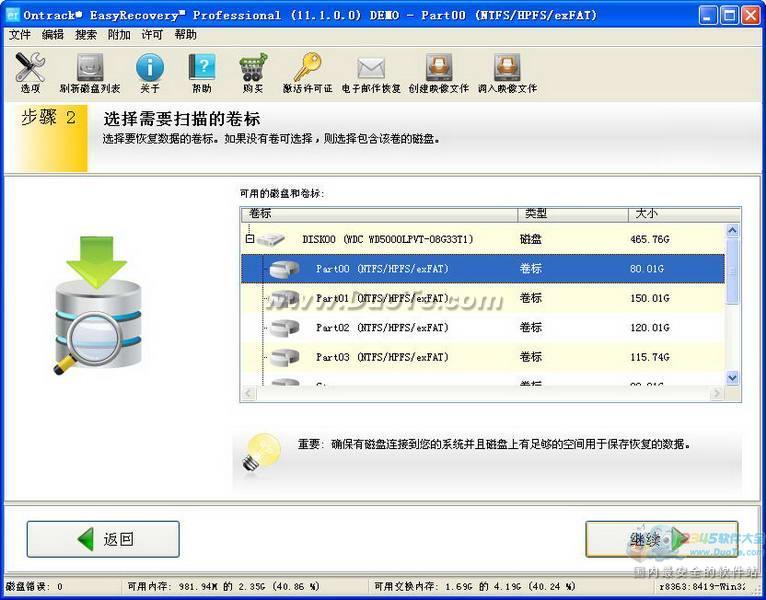
Task: Click the 465.76G size value
Action: point(650,239)
